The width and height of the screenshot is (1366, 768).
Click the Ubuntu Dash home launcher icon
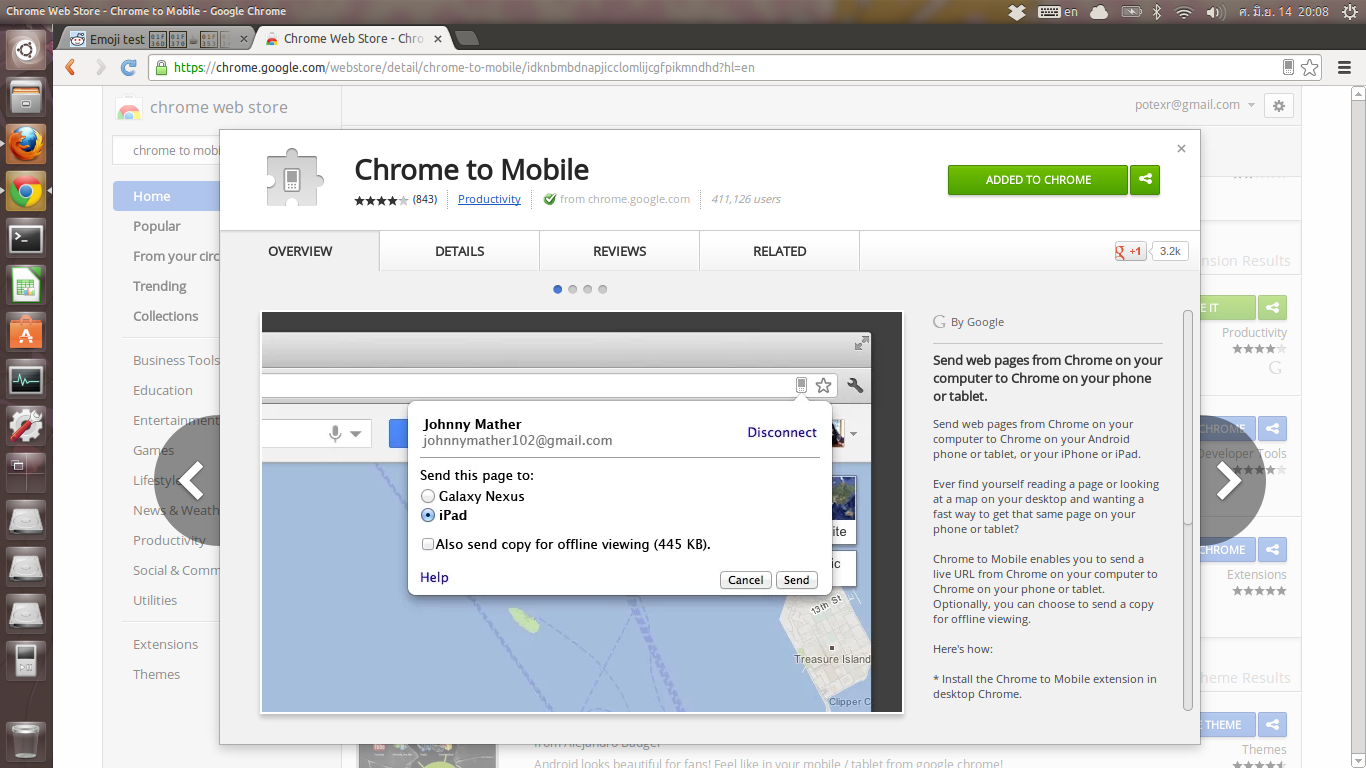pyautogui.click(x=26, y=48)
